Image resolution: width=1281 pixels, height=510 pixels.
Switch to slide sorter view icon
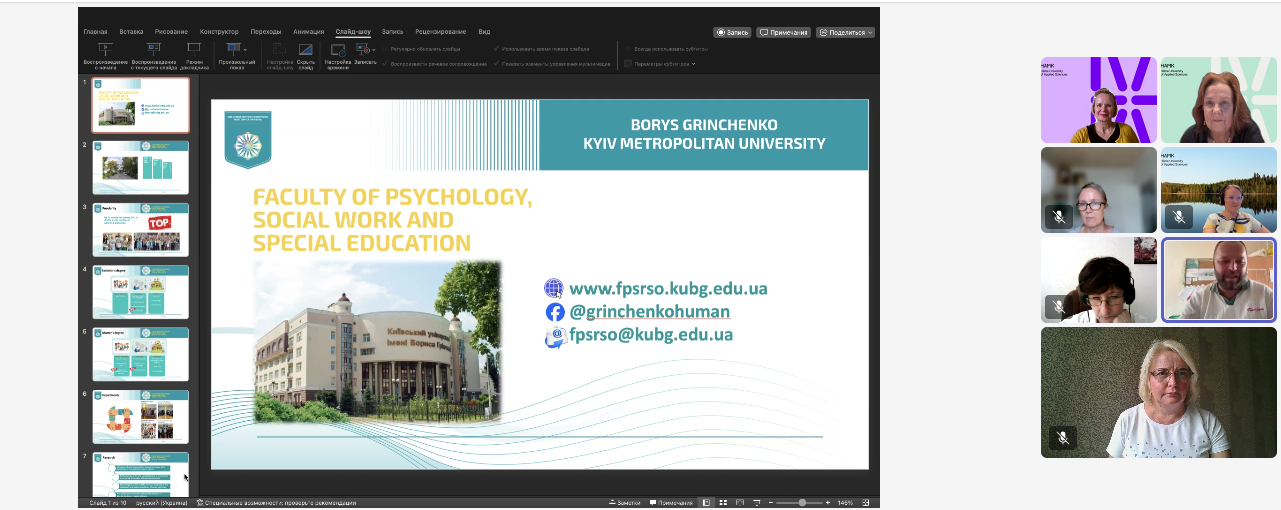[x=721, y=502]
